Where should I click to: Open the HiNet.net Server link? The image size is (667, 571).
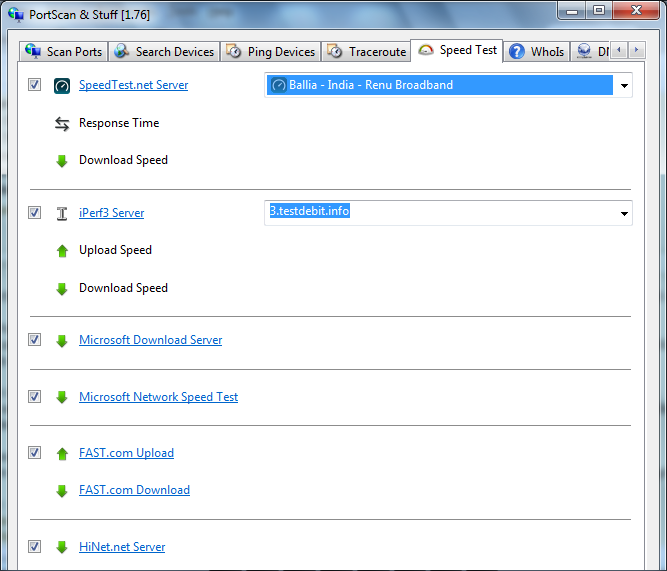(x=122, y=547)
